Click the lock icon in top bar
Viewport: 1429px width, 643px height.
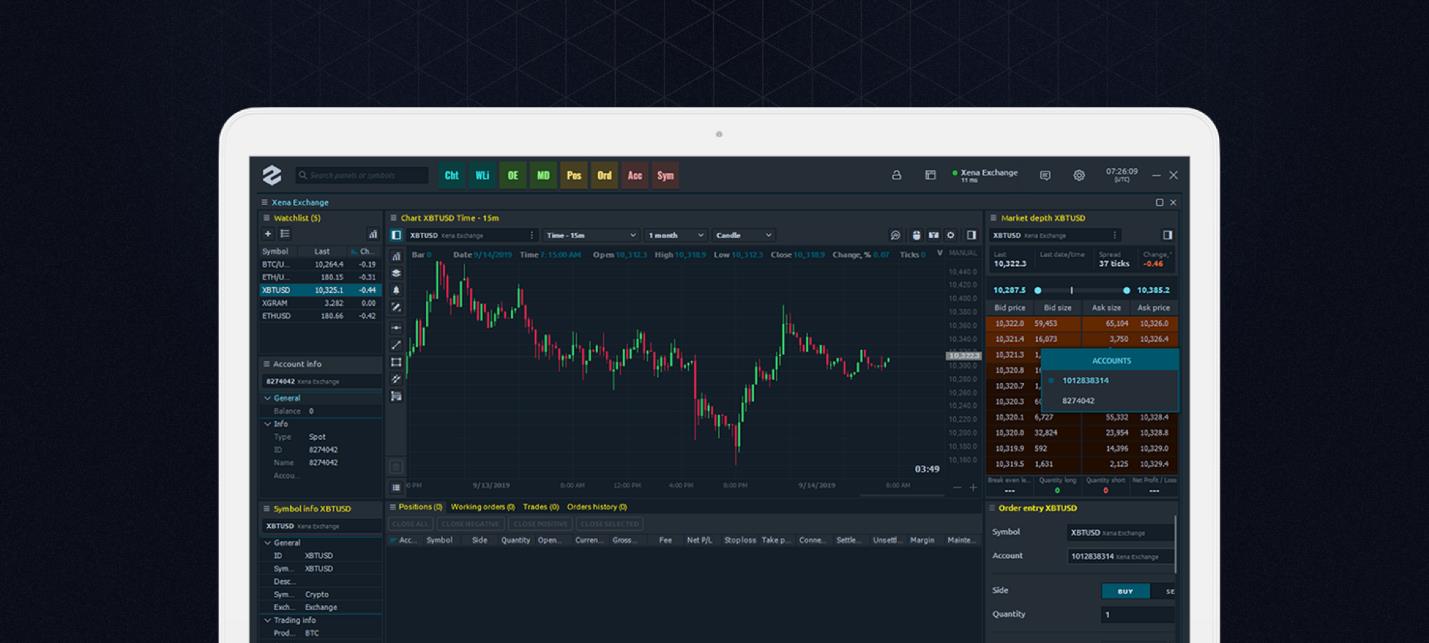coord(896,175)
